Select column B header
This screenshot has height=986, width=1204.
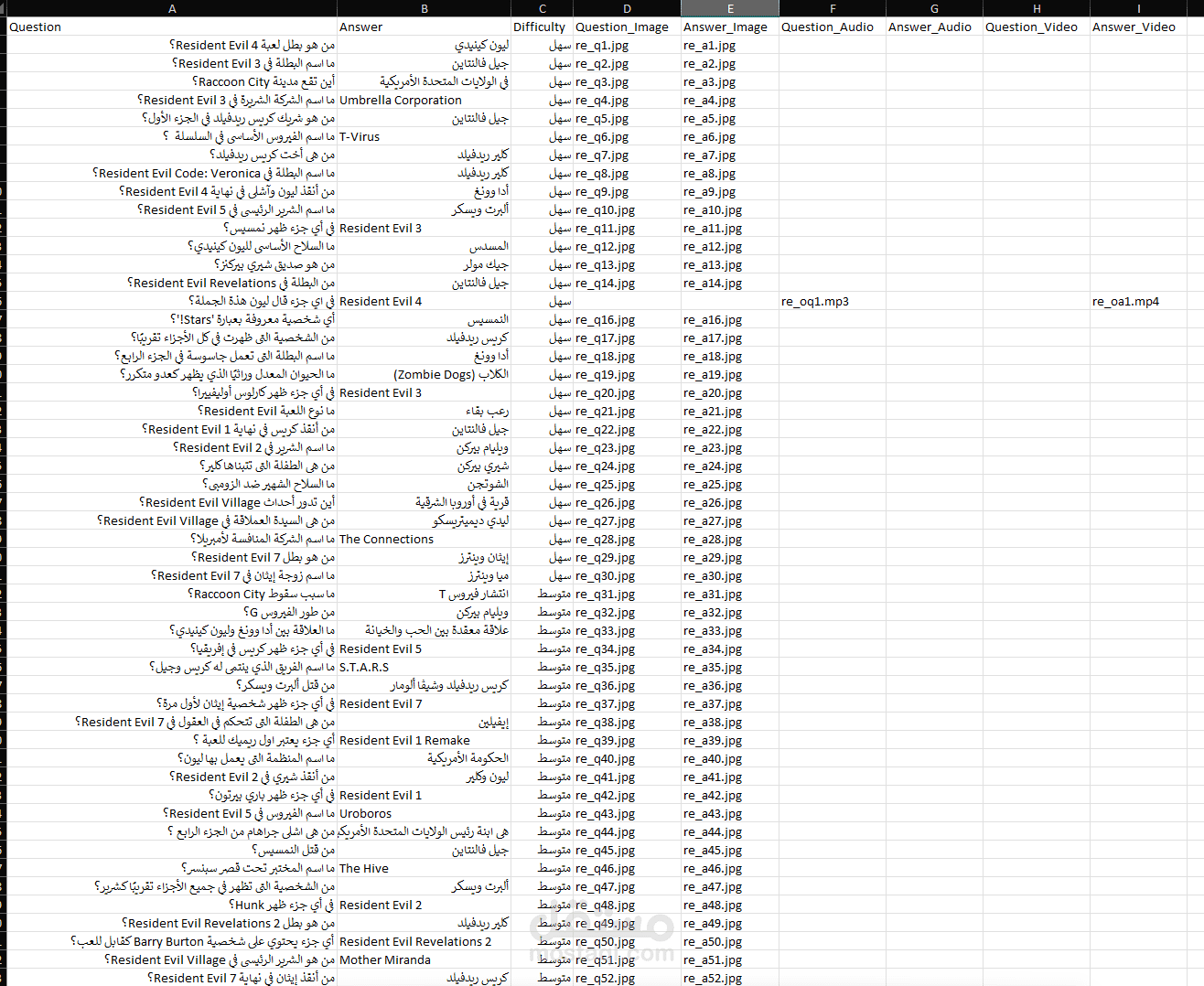[x=424, y=8]
